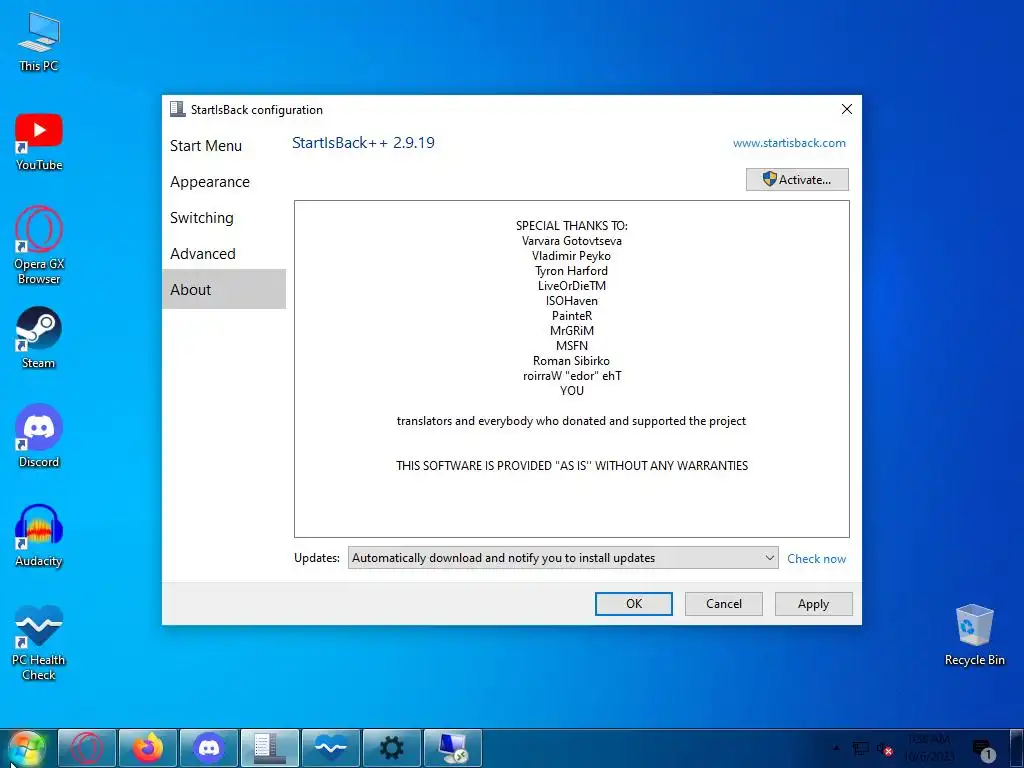Click the 'translators and everybody who donated' line
The image size is (1024, 768).
571,421
